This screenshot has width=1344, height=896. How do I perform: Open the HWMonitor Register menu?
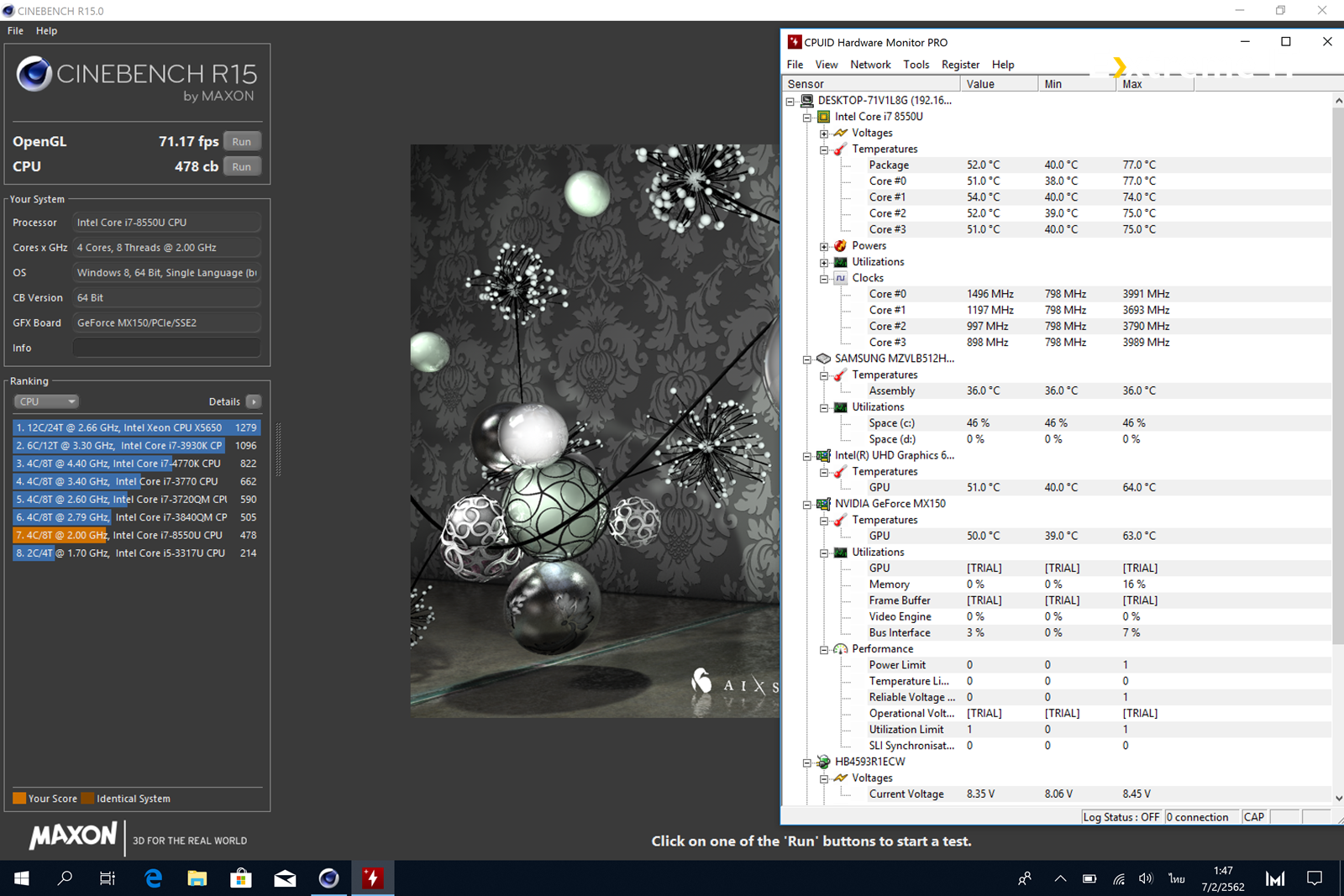click(x=960, y=65)
